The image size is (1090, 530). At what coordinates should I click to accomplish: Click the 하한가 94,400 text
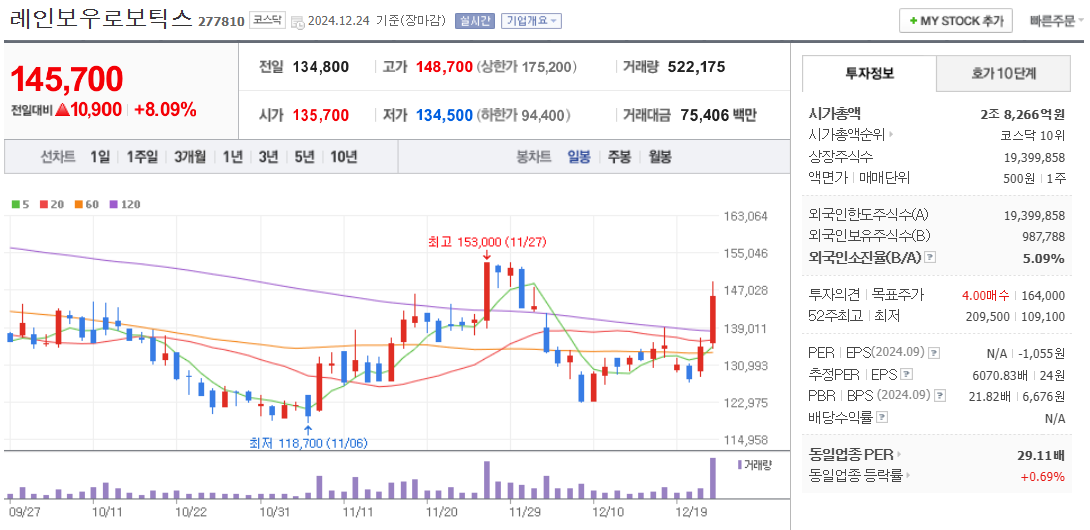[x=523, y=115]
